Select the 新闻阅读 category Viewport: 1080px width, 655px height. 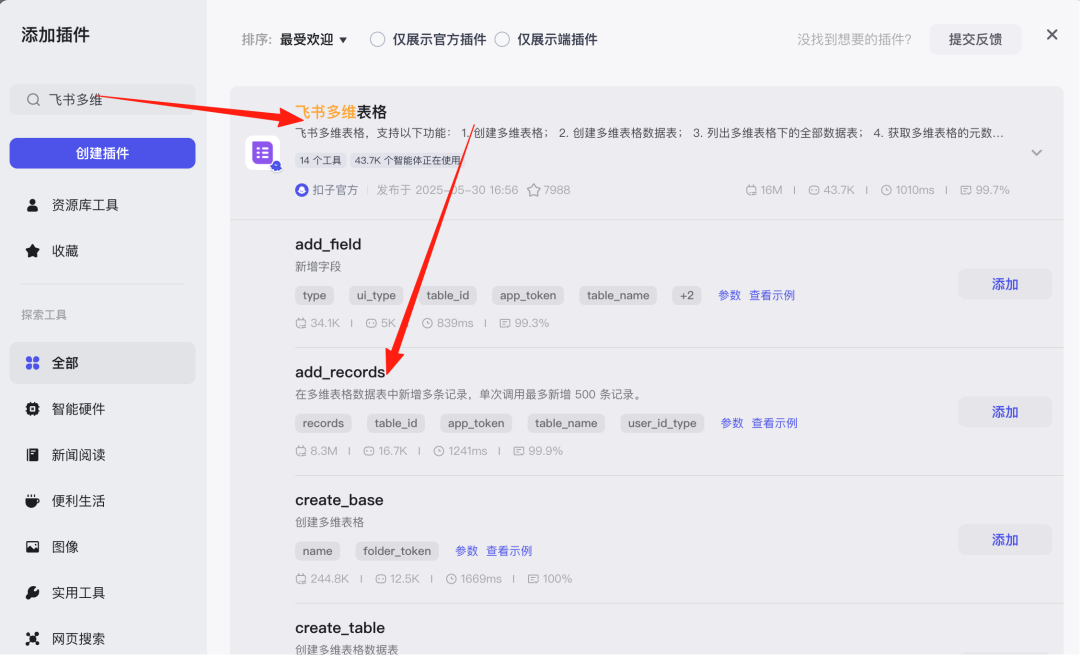tap(102, 455)
